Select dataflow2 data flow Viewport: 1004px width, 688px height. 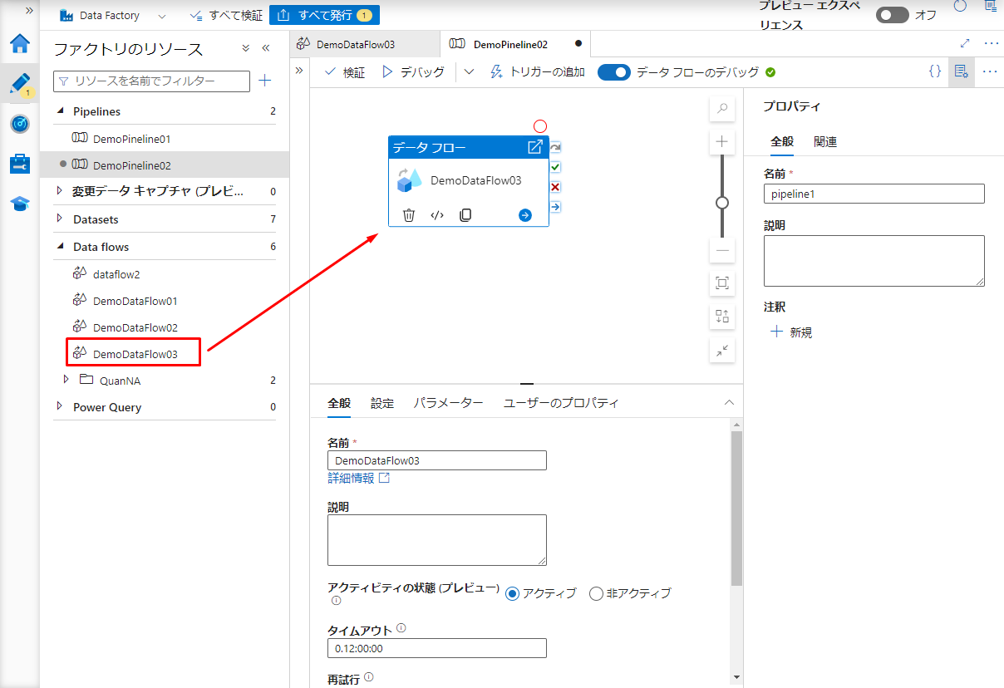pos(116,274)
